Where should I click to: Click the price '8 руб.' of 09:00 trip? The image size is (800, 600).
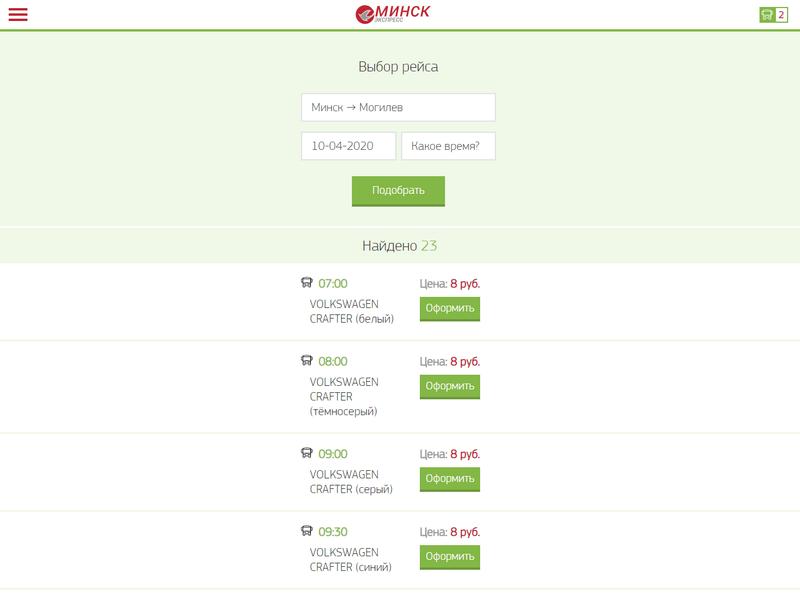point(465,454)
